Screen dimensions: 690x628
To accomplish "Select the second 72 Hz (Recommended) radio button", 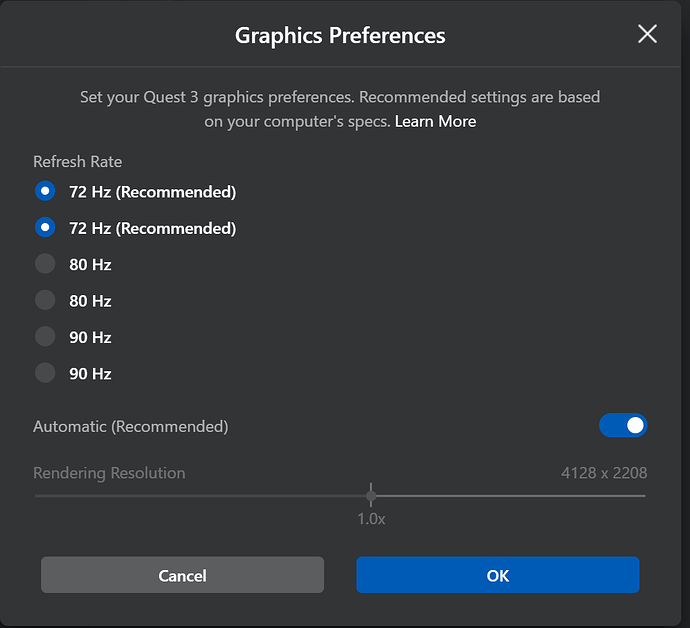I will [45, 228].
